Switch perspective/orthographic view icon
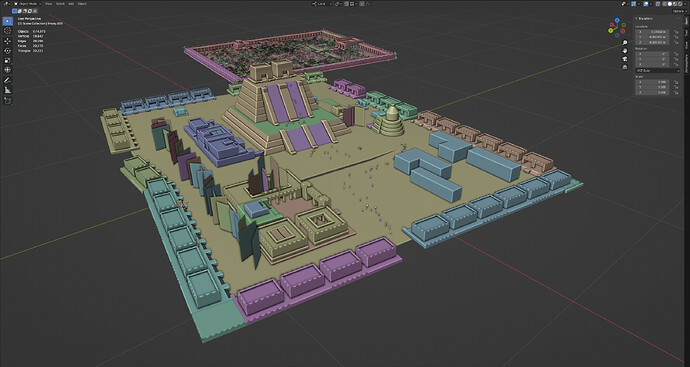 coord(625,67)
